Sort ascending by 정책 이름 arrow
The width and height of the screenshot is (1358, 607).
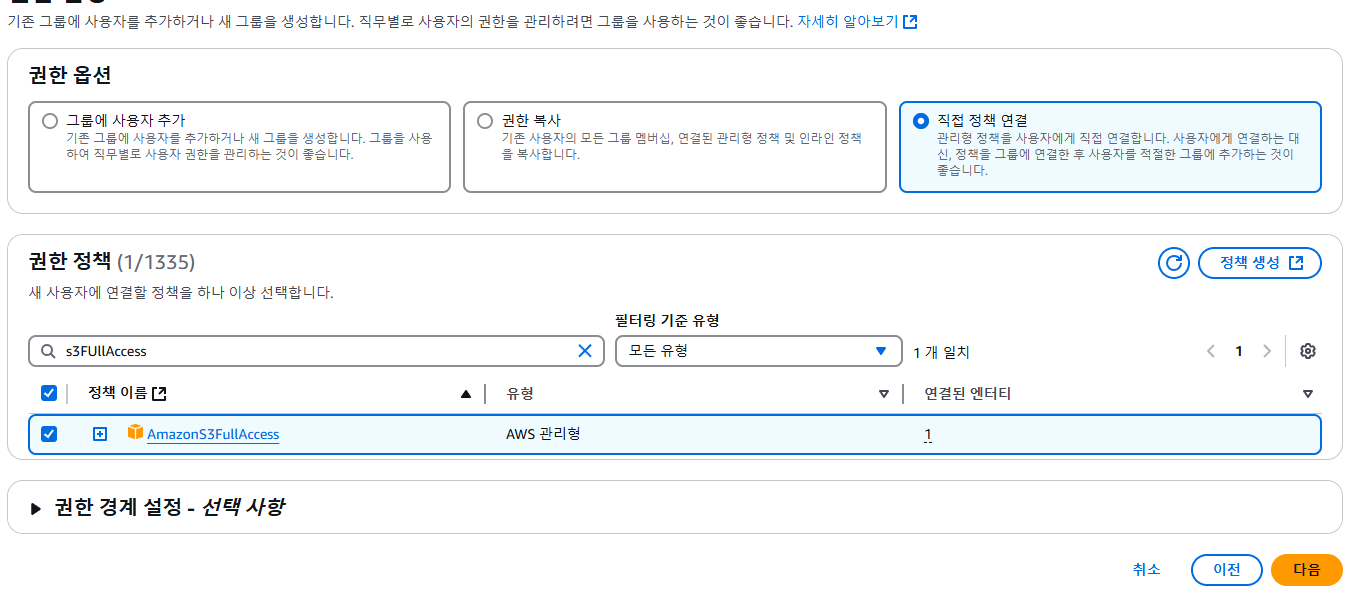(x=465, y=394)
